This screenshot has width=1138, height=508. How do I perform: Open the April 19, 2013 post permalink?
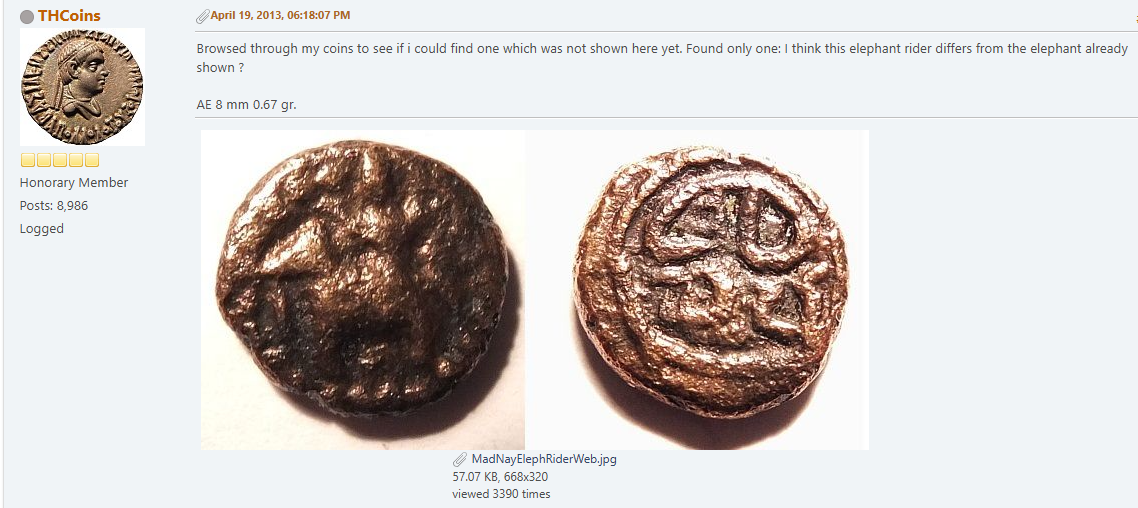(x=280, y=15)
